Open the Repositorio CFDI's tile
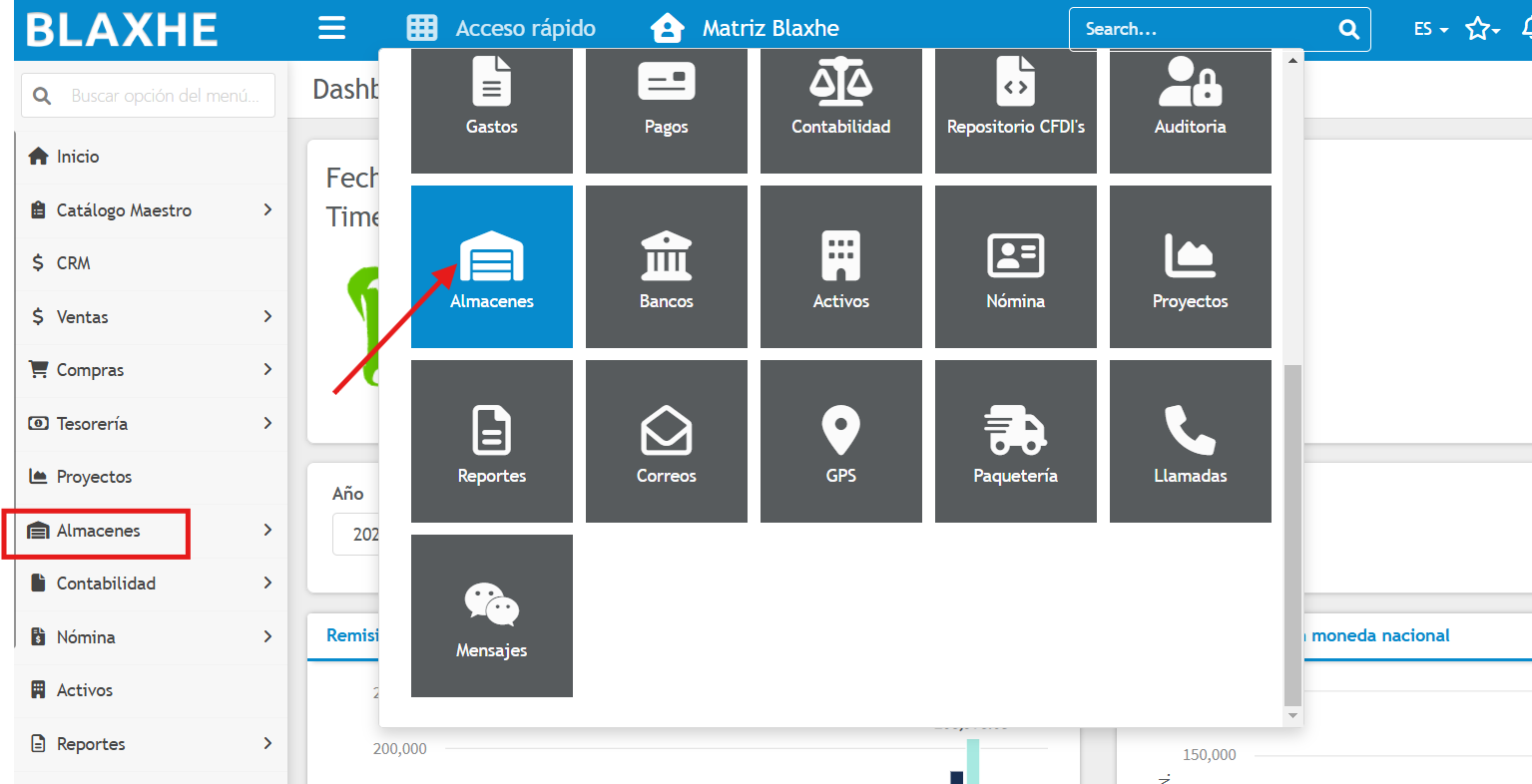The width and height of the screenshot is (1532, 784). click(x=1016, y=111)
